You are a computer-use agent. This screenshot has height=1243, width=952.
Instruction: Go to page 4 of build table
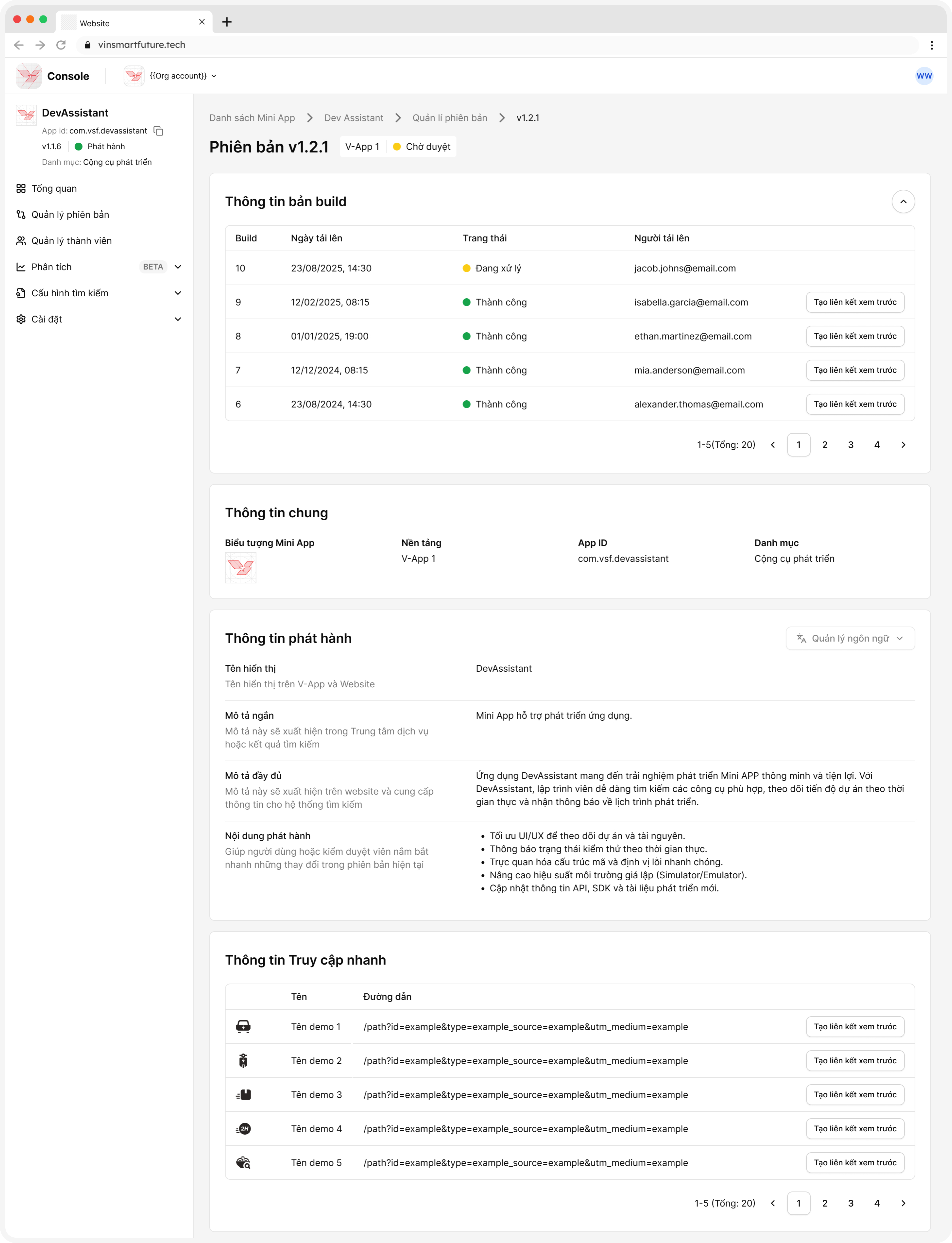point(877,445)
